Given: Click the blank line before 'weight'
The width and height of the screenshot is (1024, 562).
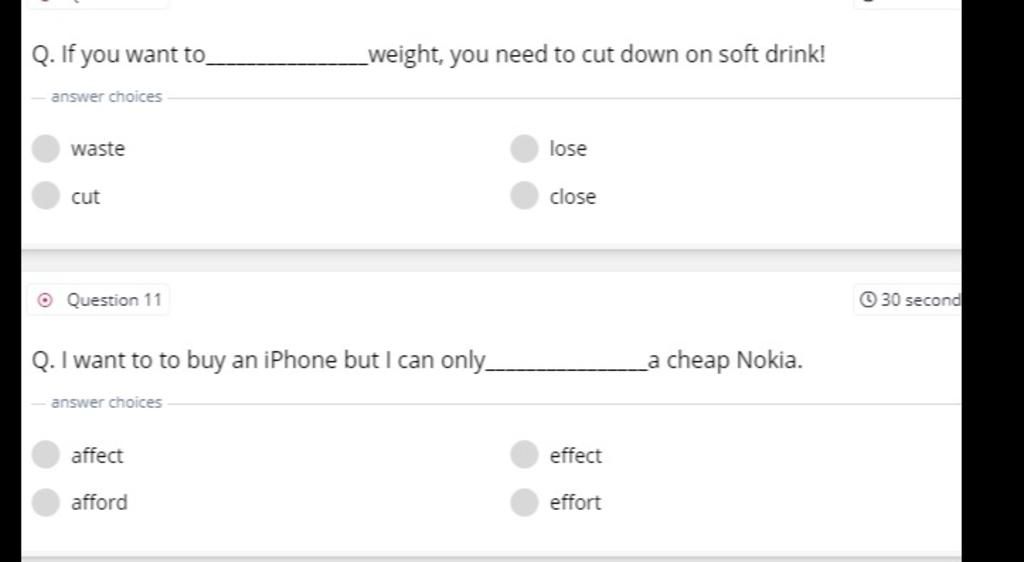Looking at the screenshot, I should (286, 58).
